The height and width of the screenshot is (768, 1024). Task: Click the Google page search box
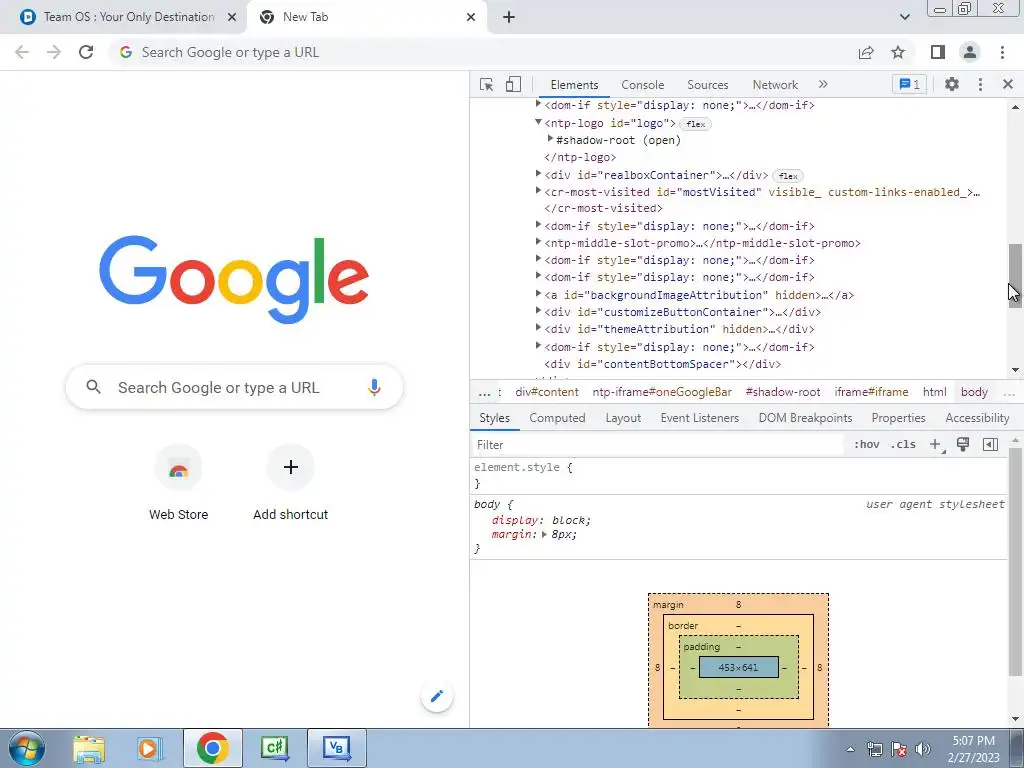click(234, 387)
